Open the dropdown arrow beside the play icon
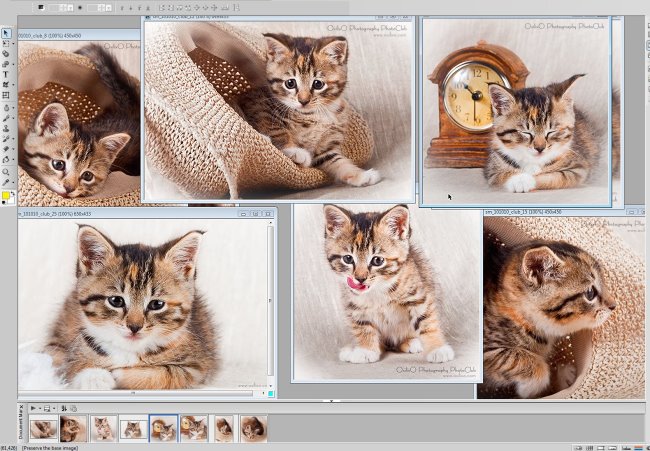This screenshot has width=650, height=451. [40, 408]
